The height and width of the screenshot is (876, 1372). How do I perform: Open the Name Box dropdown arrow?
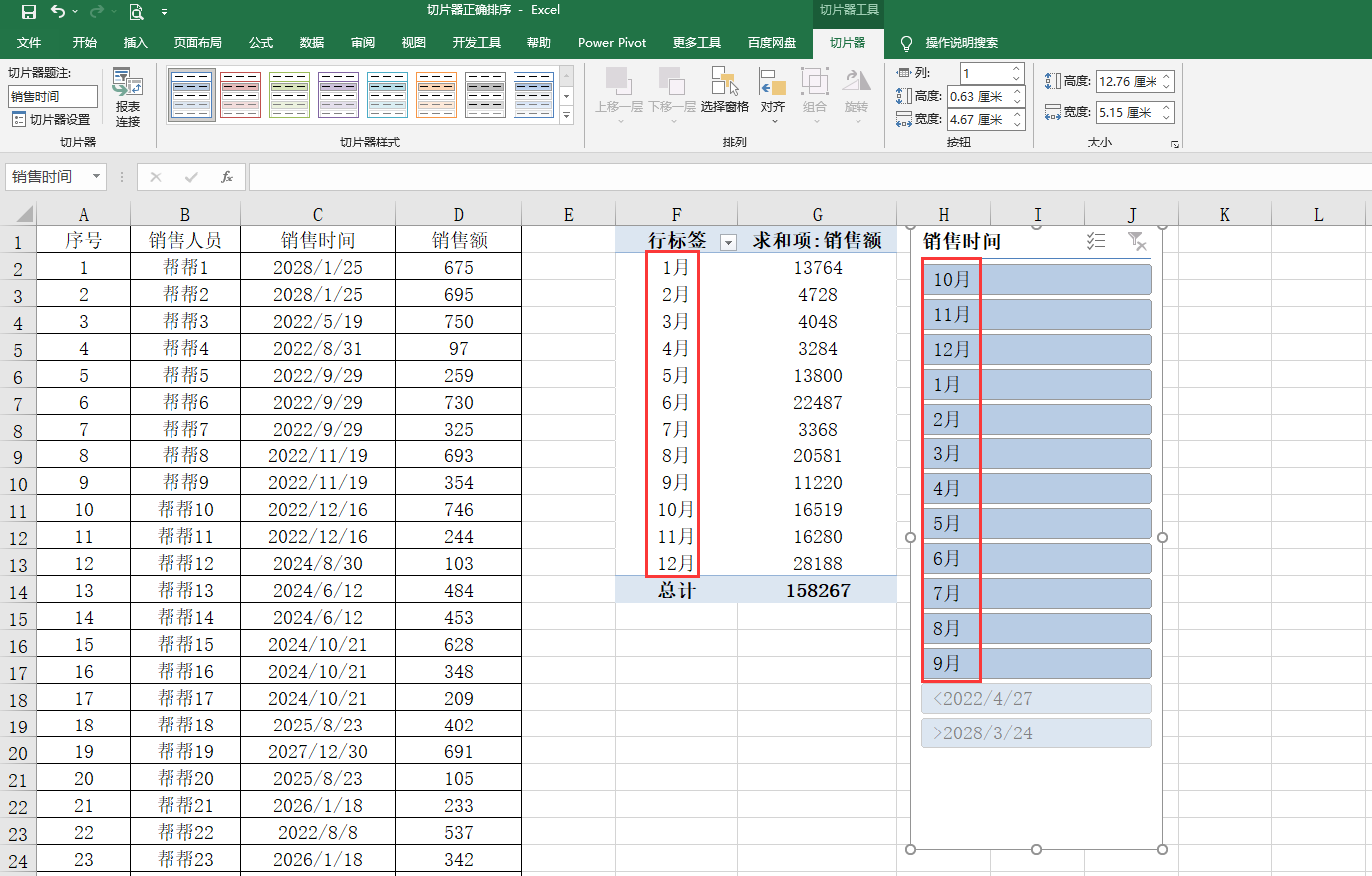(x=96, y=177)
